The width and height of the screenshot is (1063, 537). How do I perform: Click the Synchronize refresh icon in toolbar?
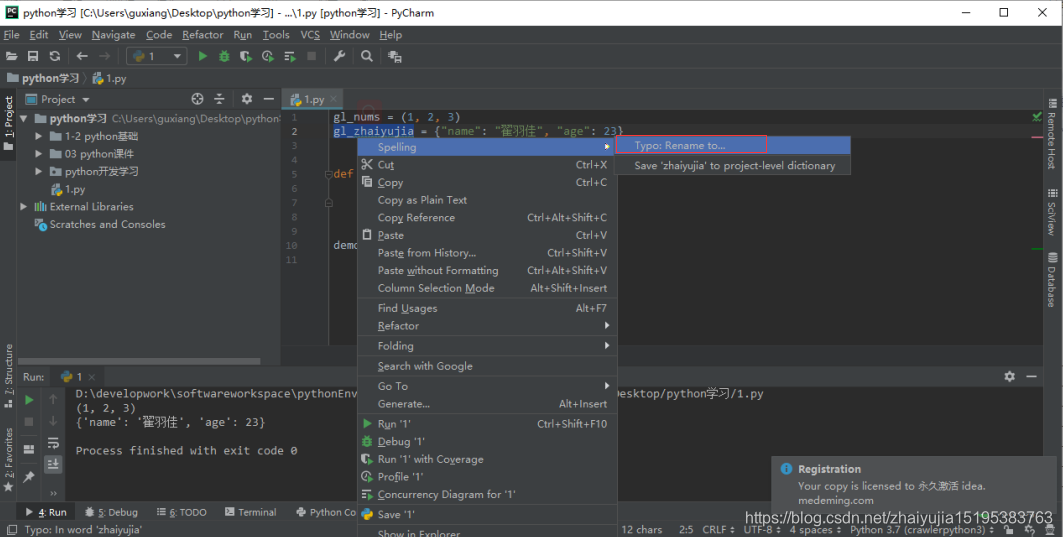[x=55, y=56]
